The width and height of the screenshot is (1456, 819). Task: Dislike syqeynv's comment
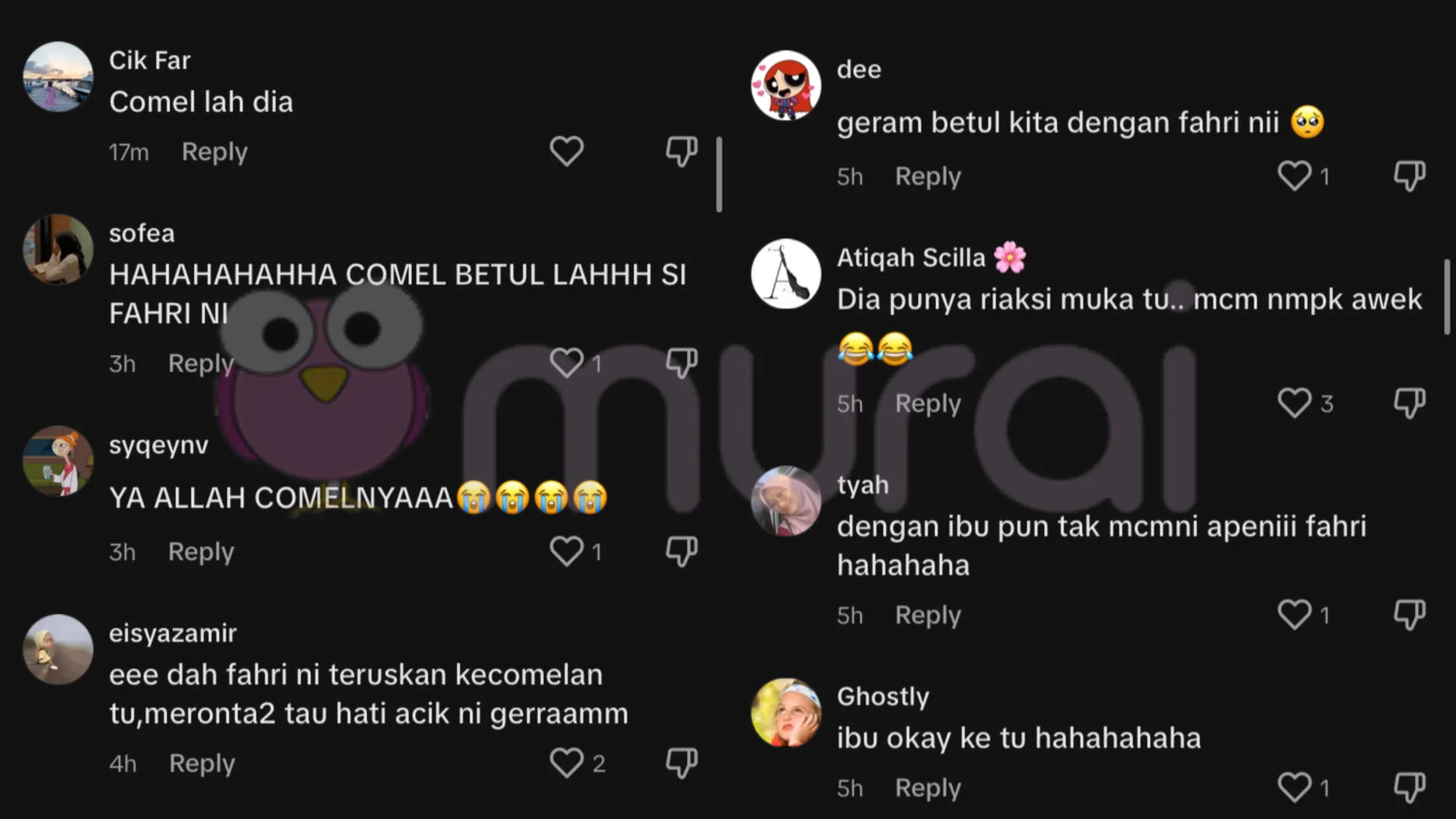click(x=681, y=551)
